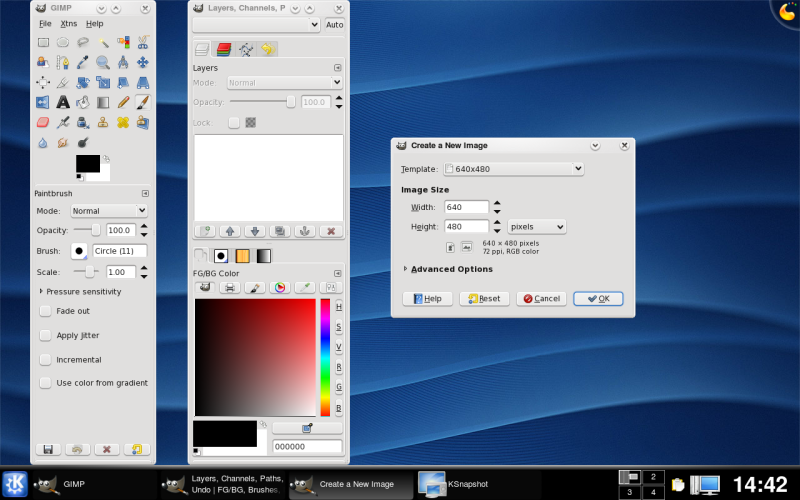Enable the Fade out checkbox
800x500 pixels.
tap(45, 311)
